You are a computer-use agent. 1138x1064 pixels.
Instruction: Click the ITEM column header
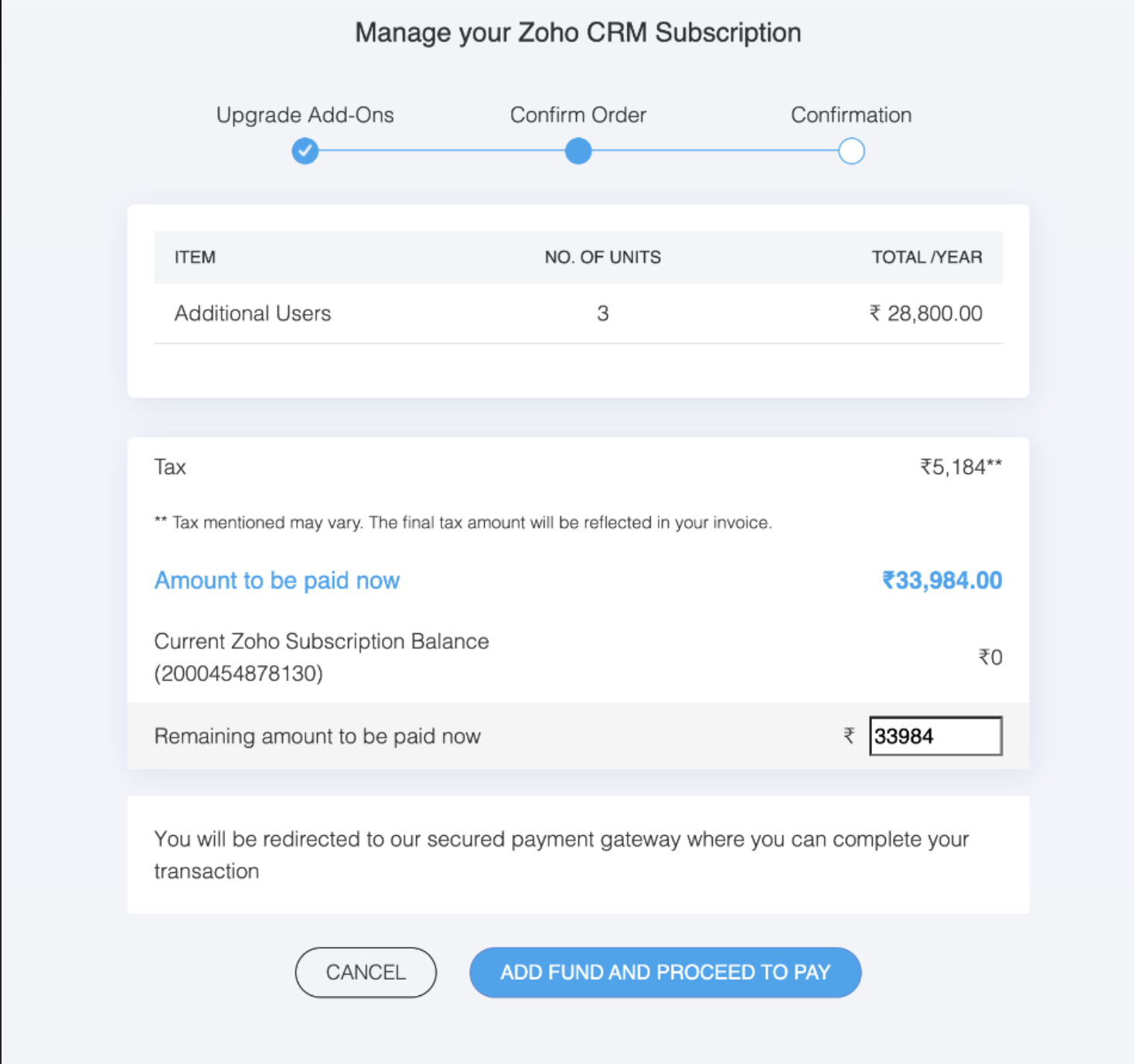pos(195,257)
